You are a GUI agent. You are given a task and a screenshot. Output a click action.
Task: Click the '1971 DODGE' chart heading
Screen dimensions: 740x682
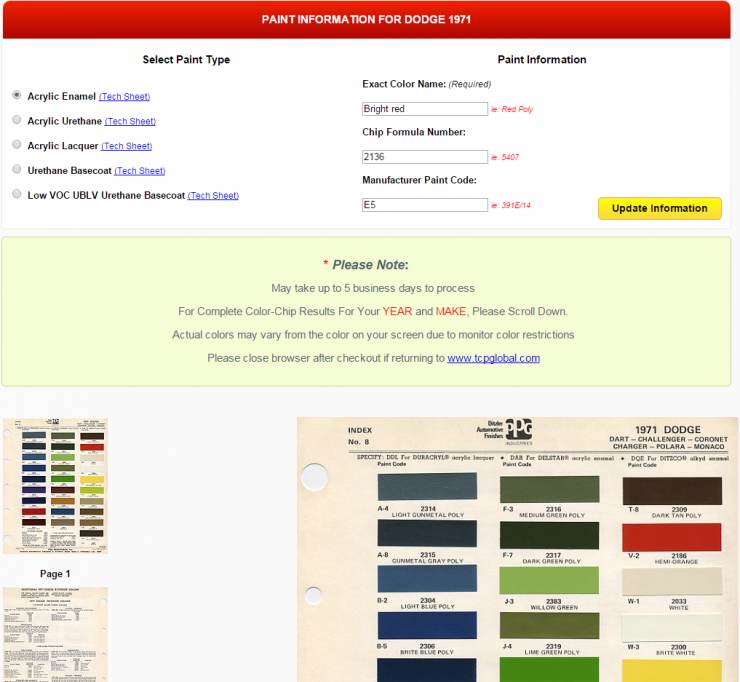click(x=668, y=430)
